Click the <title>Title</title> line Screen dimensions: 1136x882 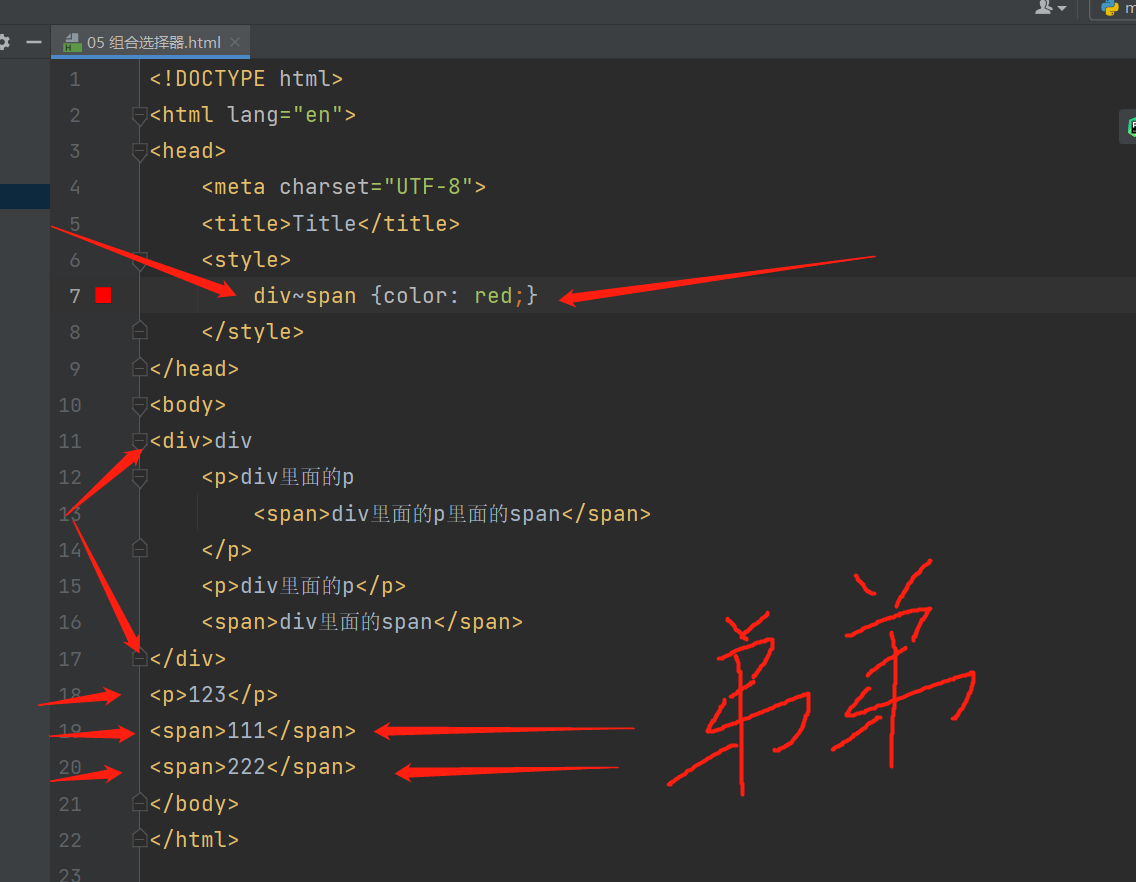[x=330, y=223]
